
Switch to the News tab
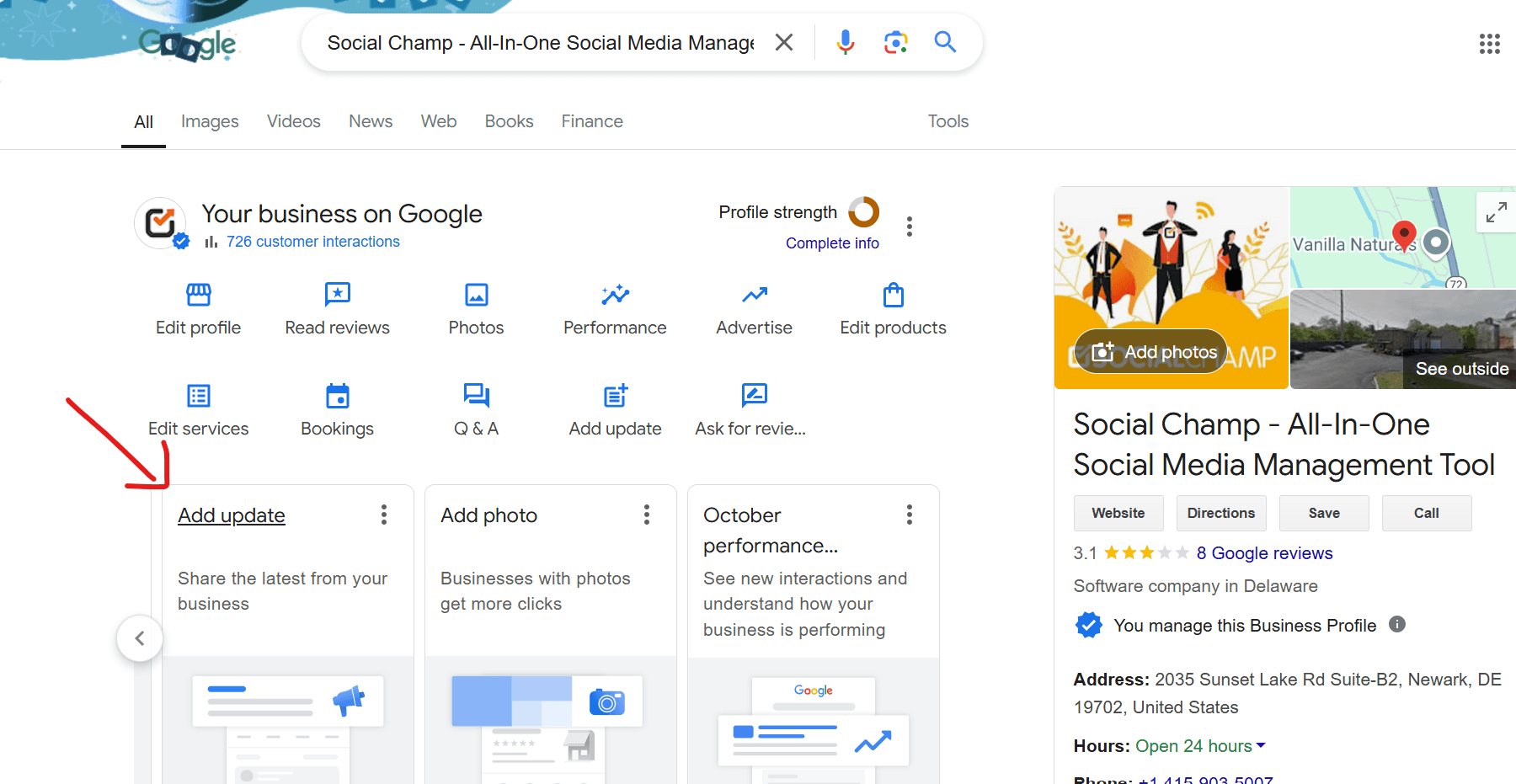(x=371, y=122)
